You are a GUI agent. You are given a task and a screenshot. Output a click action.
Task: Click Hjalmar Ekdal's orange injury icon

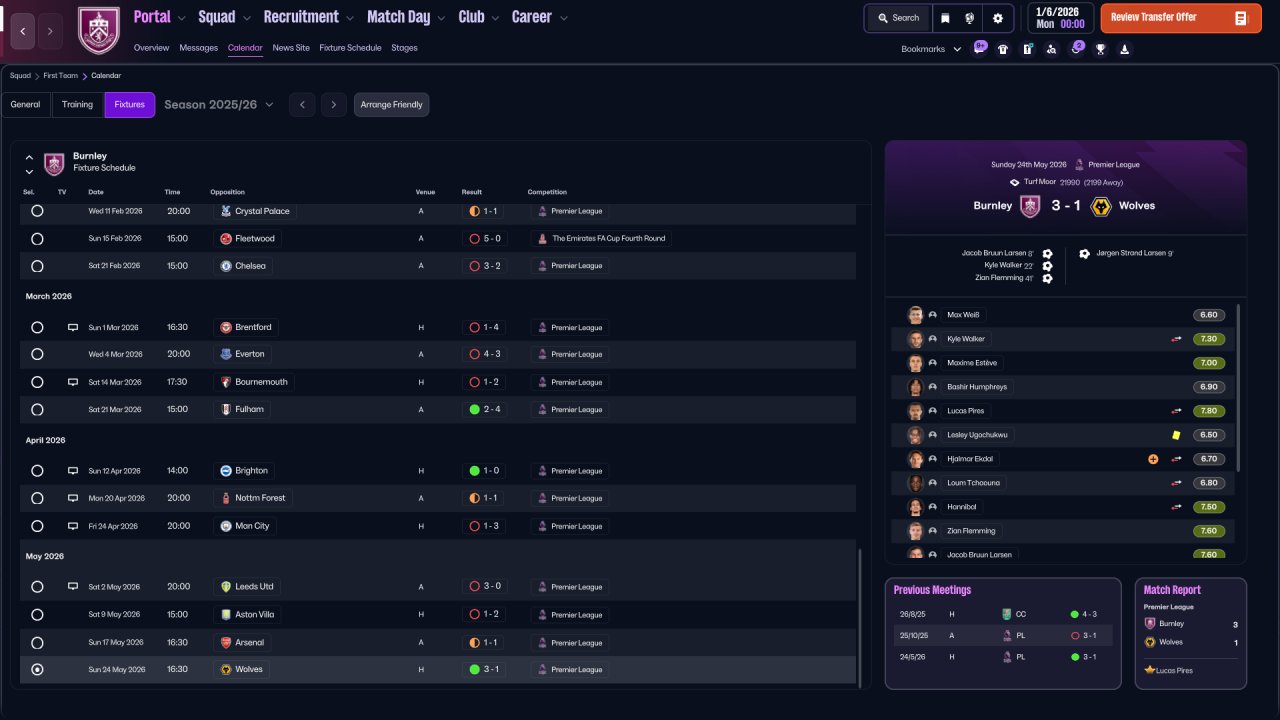point(1153,459)
